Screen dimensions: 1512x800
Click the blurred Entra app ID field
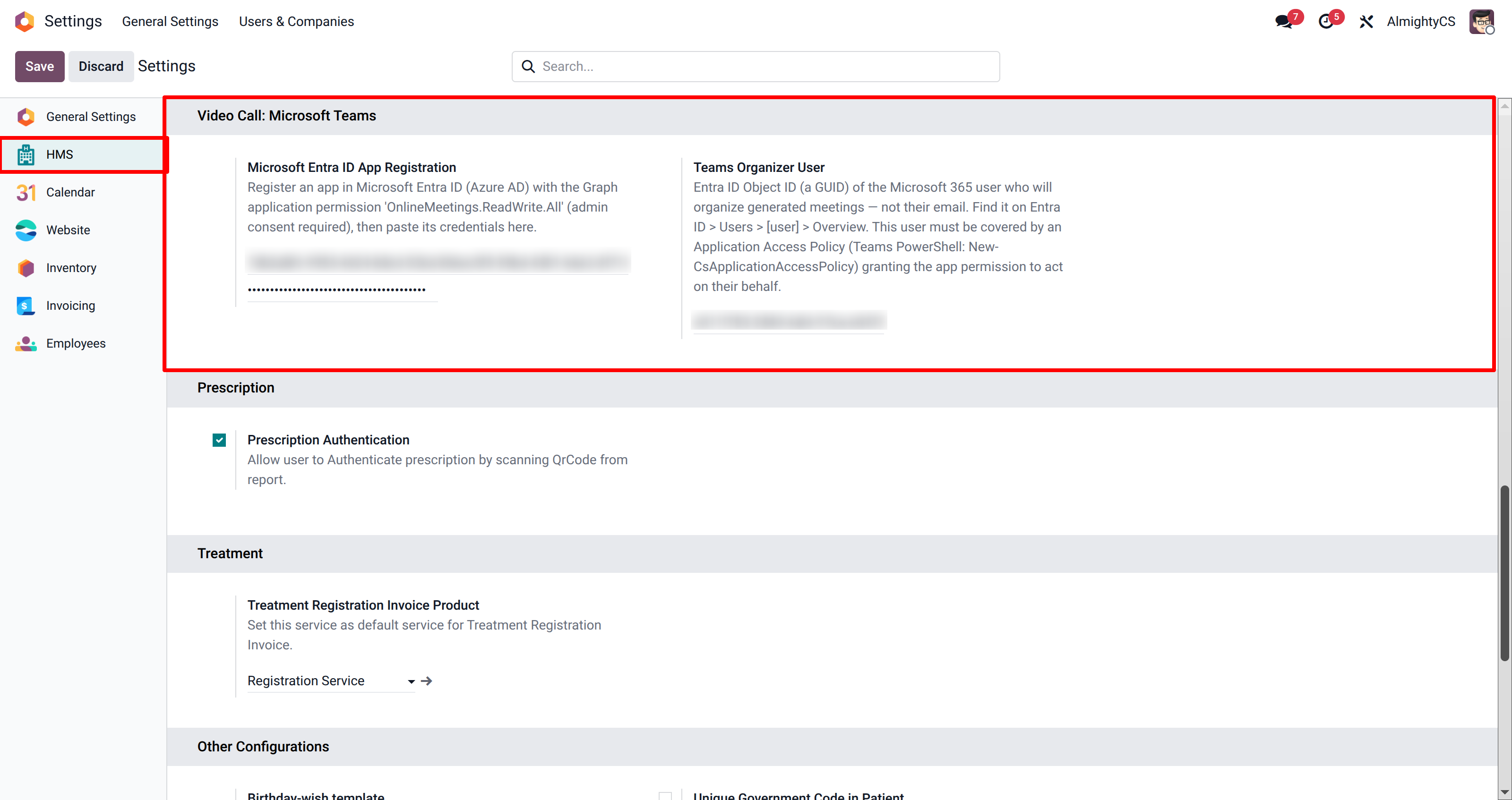438,262
